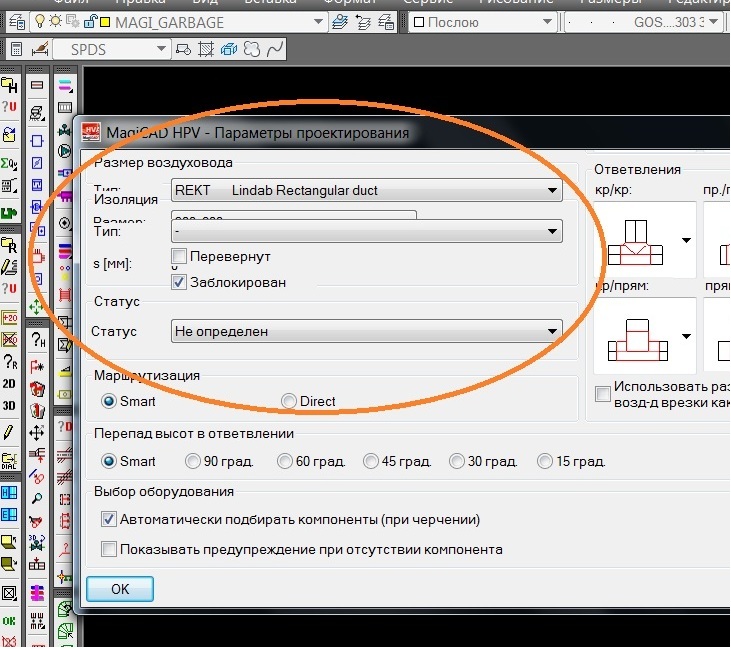This screenshot has width=731, height=649.
Task: Click the green OK icon in left toolbar
Action: (x=9, y=621)
